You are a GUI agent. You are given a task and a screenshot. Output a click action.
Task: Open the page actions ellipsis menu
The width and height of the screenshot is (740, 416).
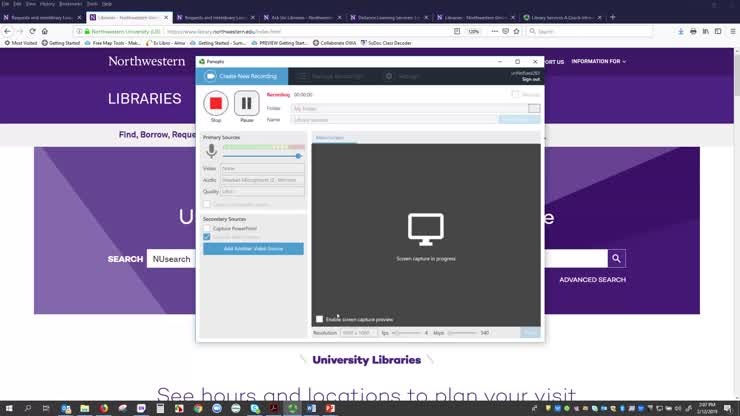pyautogui.click(x=494, y=31)
